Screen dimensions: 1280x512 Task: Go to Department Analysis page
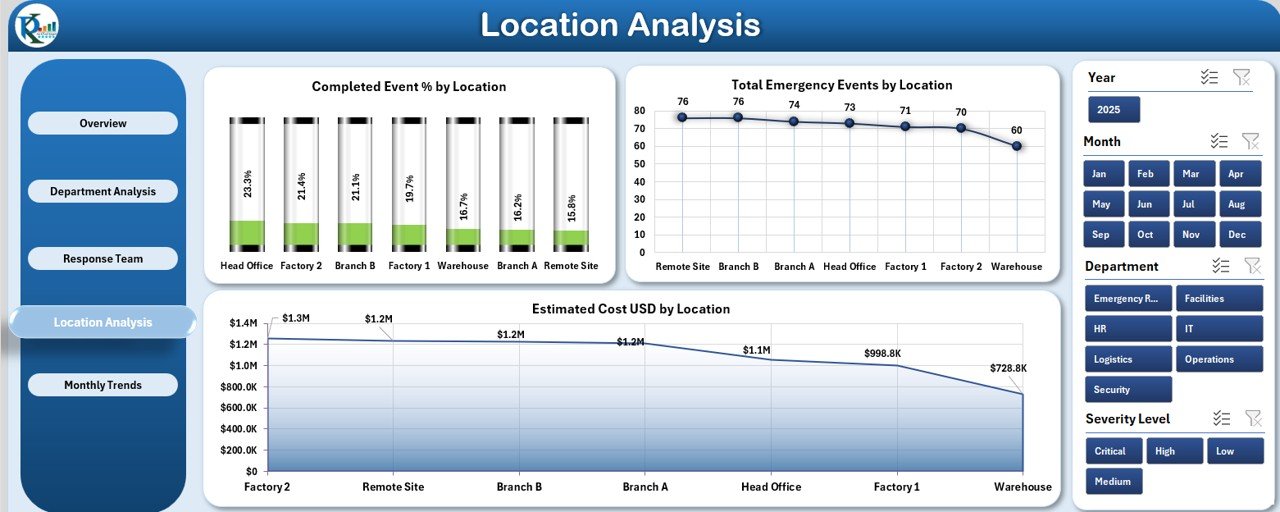[103, 191]
